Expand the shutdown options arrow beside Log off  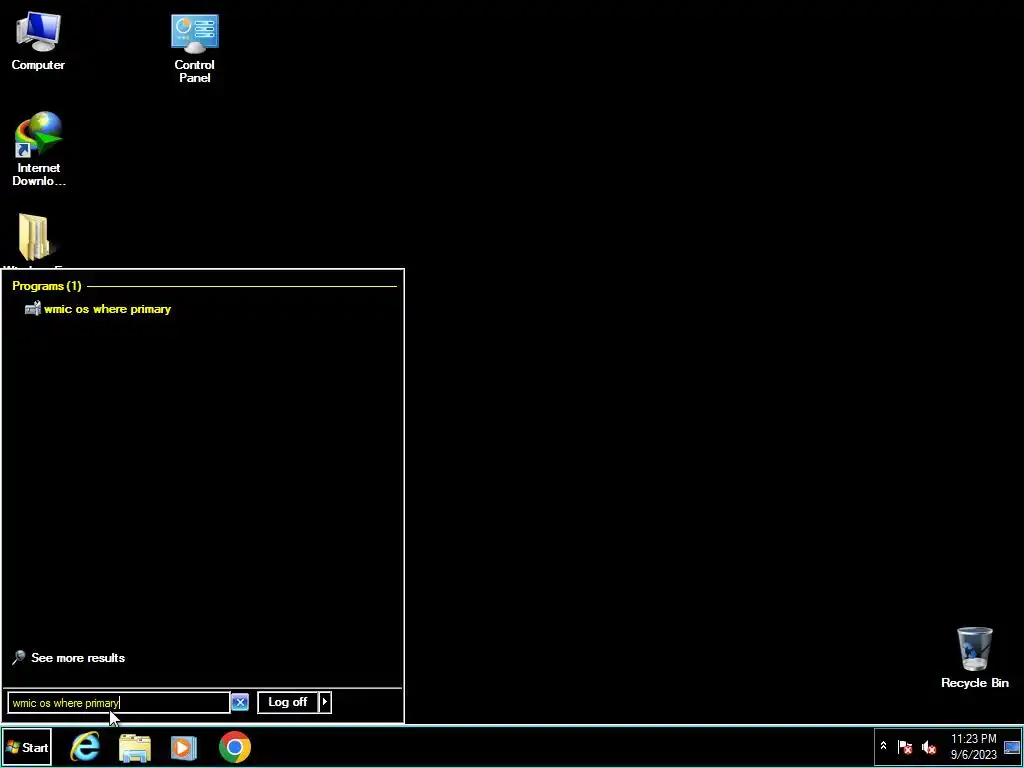click(x=325, y=702)
